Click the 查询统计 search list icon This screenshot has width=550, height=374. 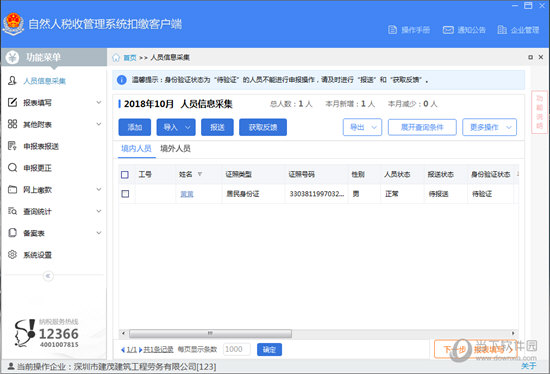click(x=12, y=211)
